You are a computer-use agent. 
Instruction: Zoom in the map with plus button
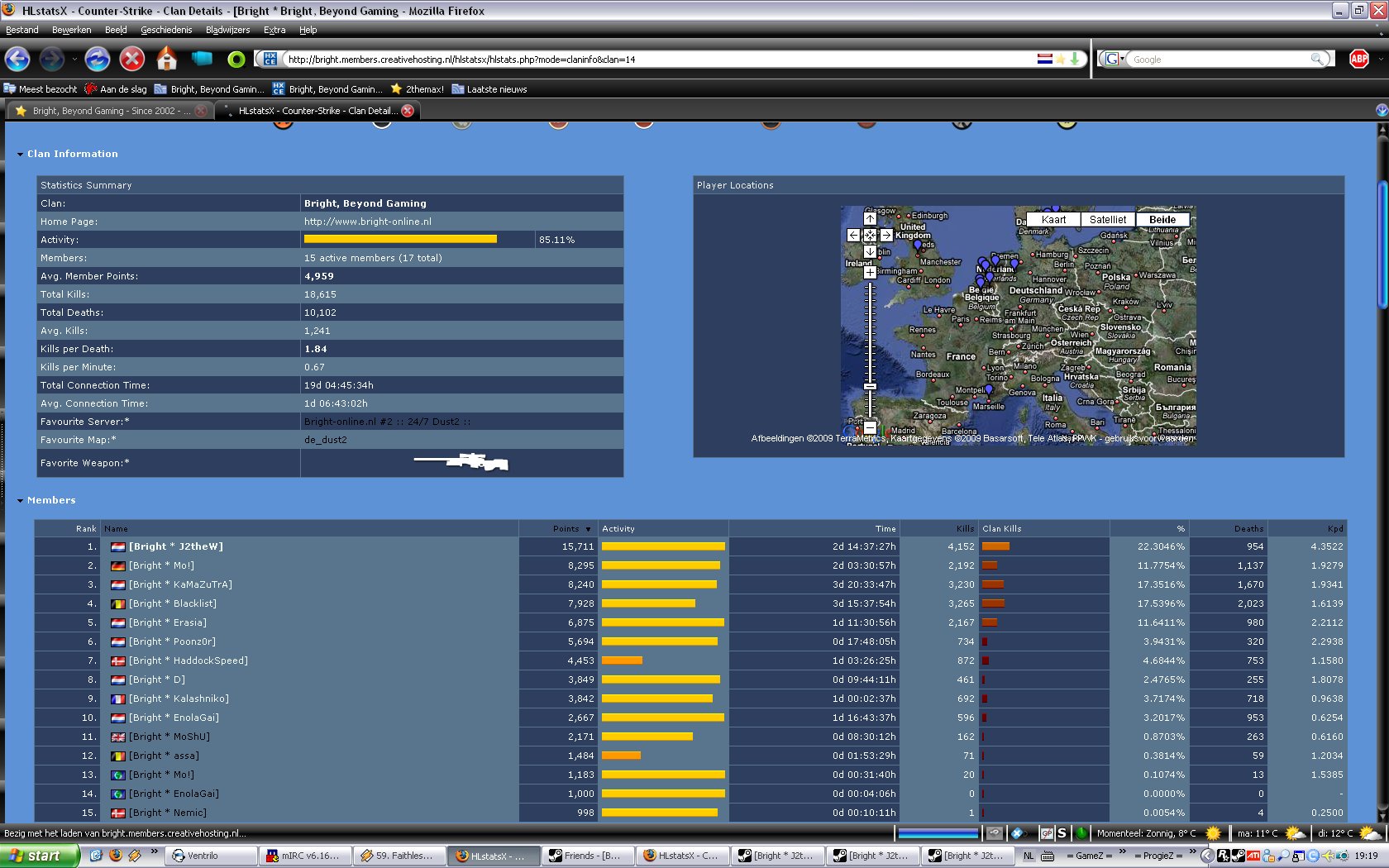tap(870, 272)
